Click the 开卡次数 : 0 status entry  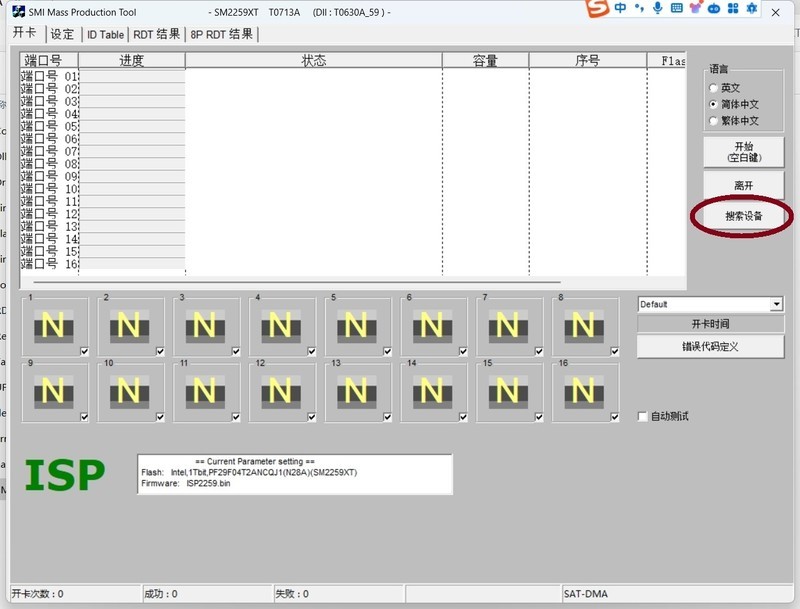coord(77,594)
